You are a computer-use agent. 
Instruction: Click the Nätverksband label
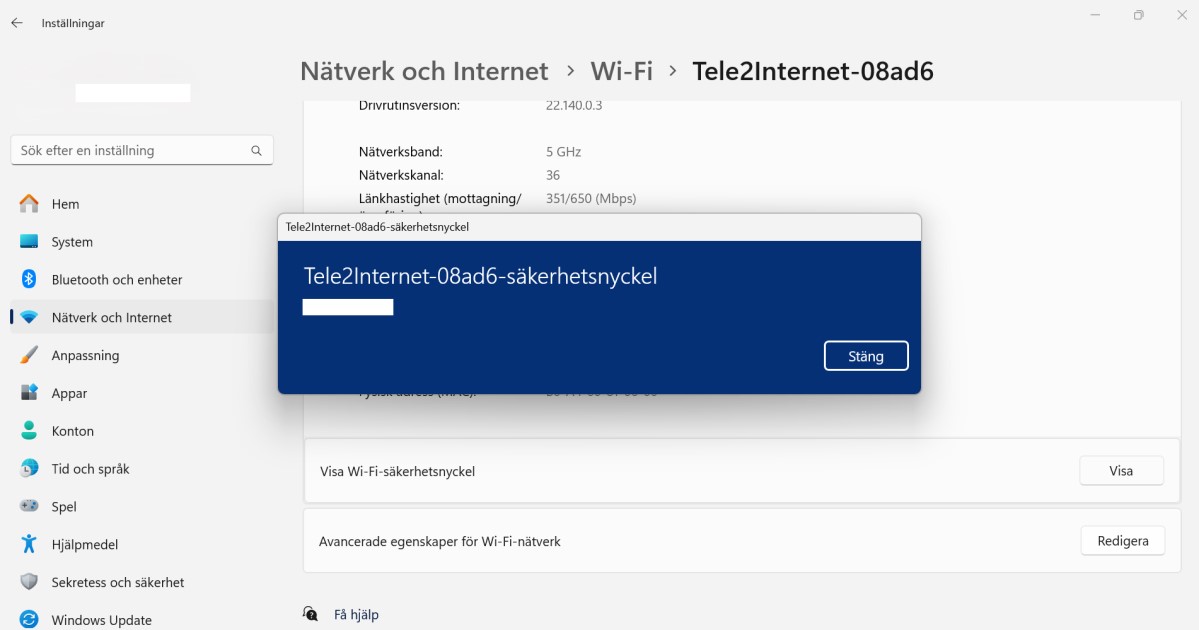[401, 151]
